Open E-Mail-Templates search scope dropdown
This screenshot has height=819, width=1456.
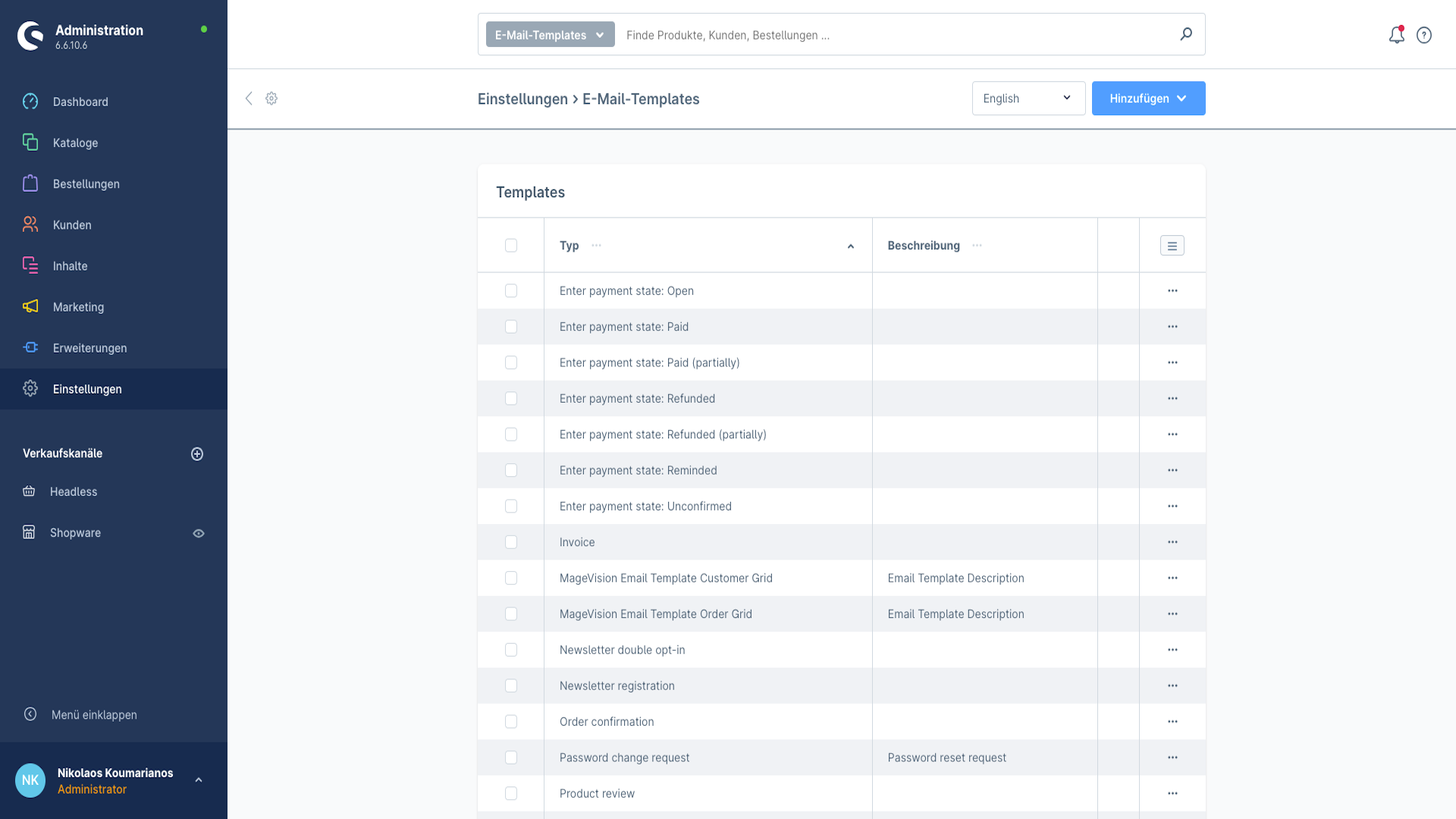click(550, 35)
